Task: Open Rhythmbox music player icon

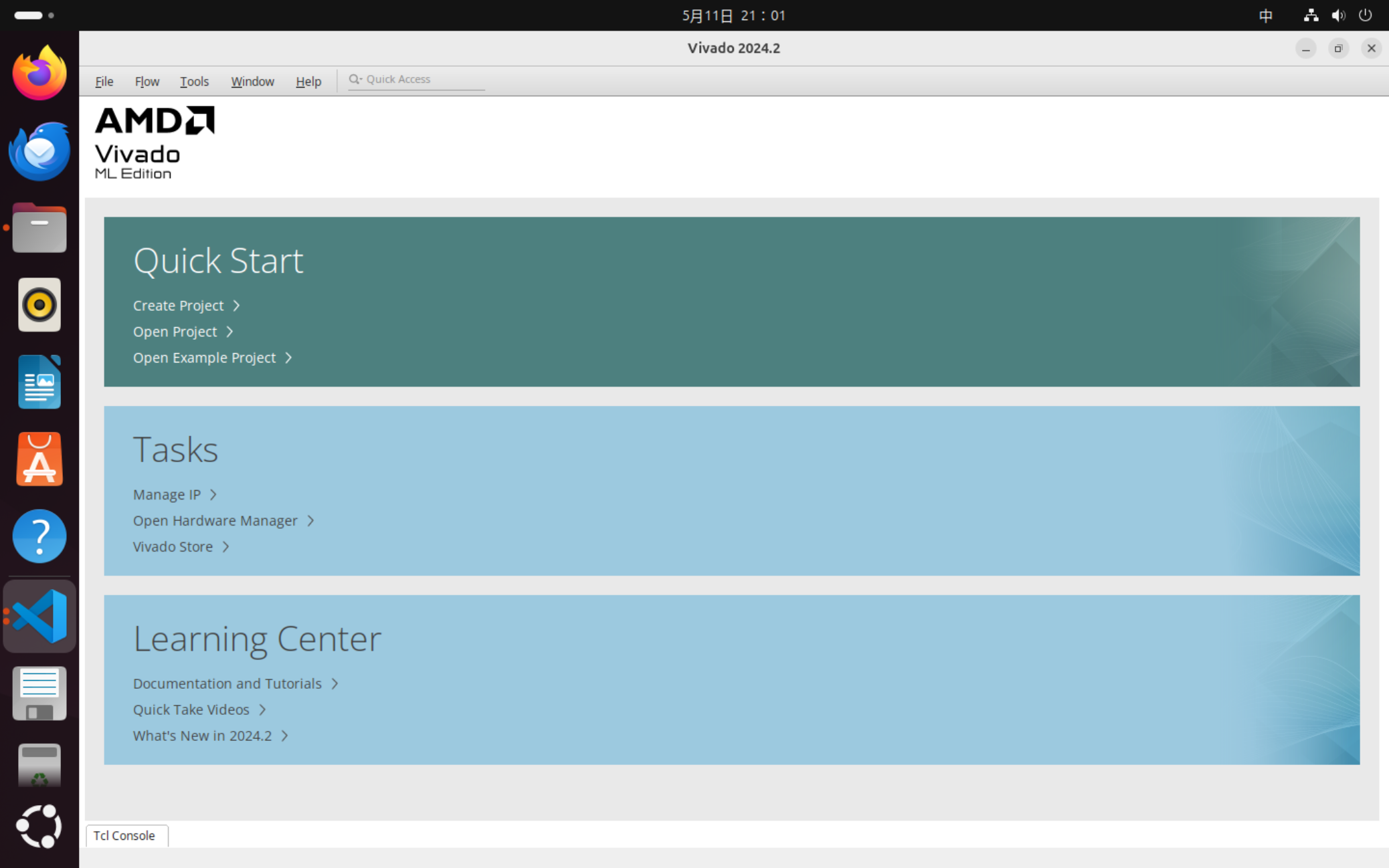Action: pyautogui.click(x=39, y=305)
